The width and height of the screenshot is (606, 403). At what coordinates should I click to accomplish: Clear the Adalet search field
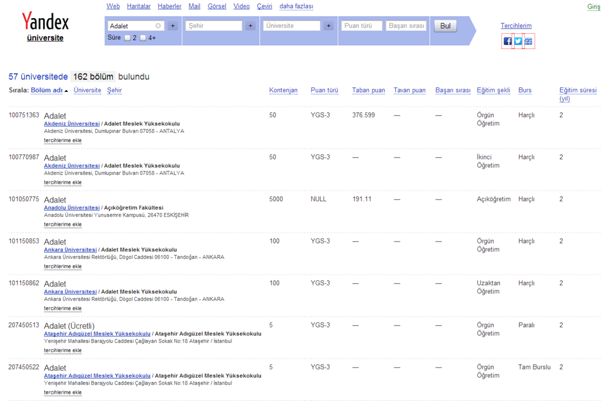[158, 26]
